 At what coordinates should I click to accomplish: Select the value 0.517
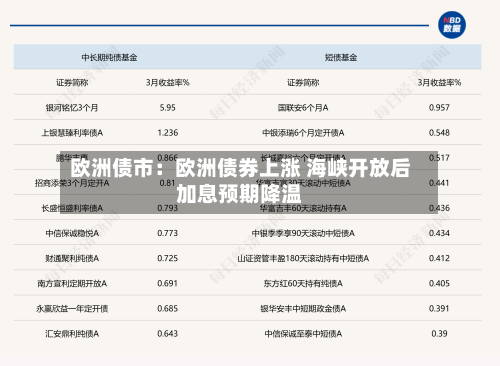point(439,158)
